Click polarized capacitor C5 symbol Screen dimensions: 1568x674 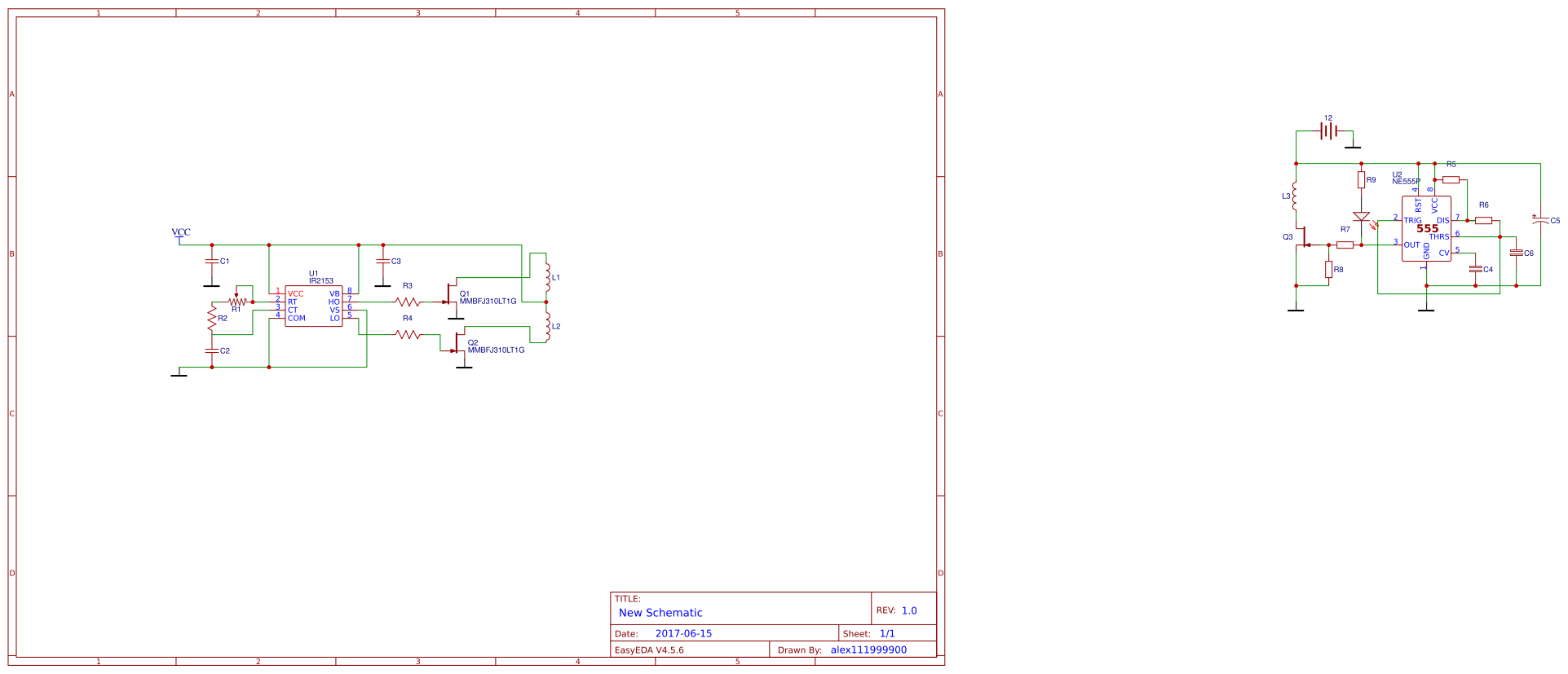[x=1540, y=220]
